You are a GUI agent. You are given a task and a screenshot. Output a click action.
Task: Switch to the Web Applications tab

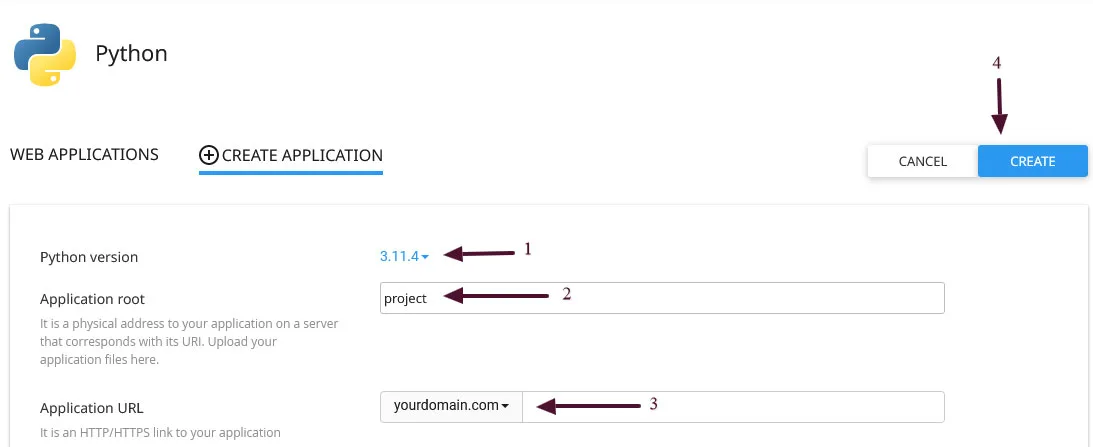click(x=84, y=154)
